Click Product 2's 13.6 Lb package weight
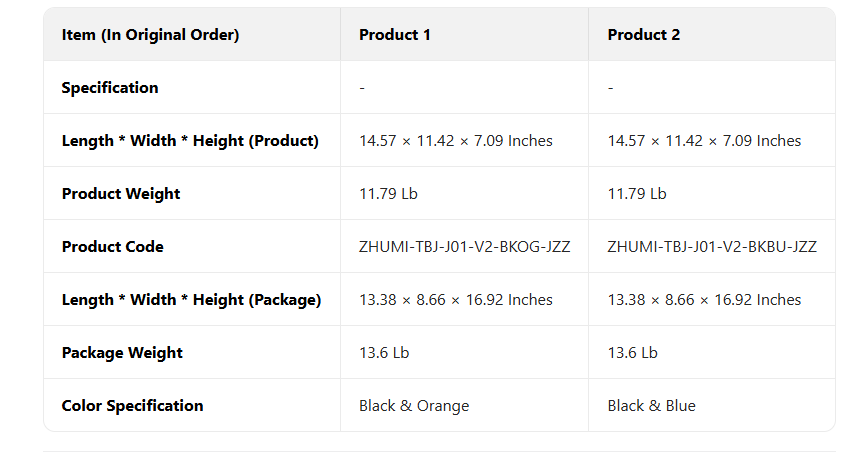The height and width of the screenshot is (456, 866). pos(632,353)
